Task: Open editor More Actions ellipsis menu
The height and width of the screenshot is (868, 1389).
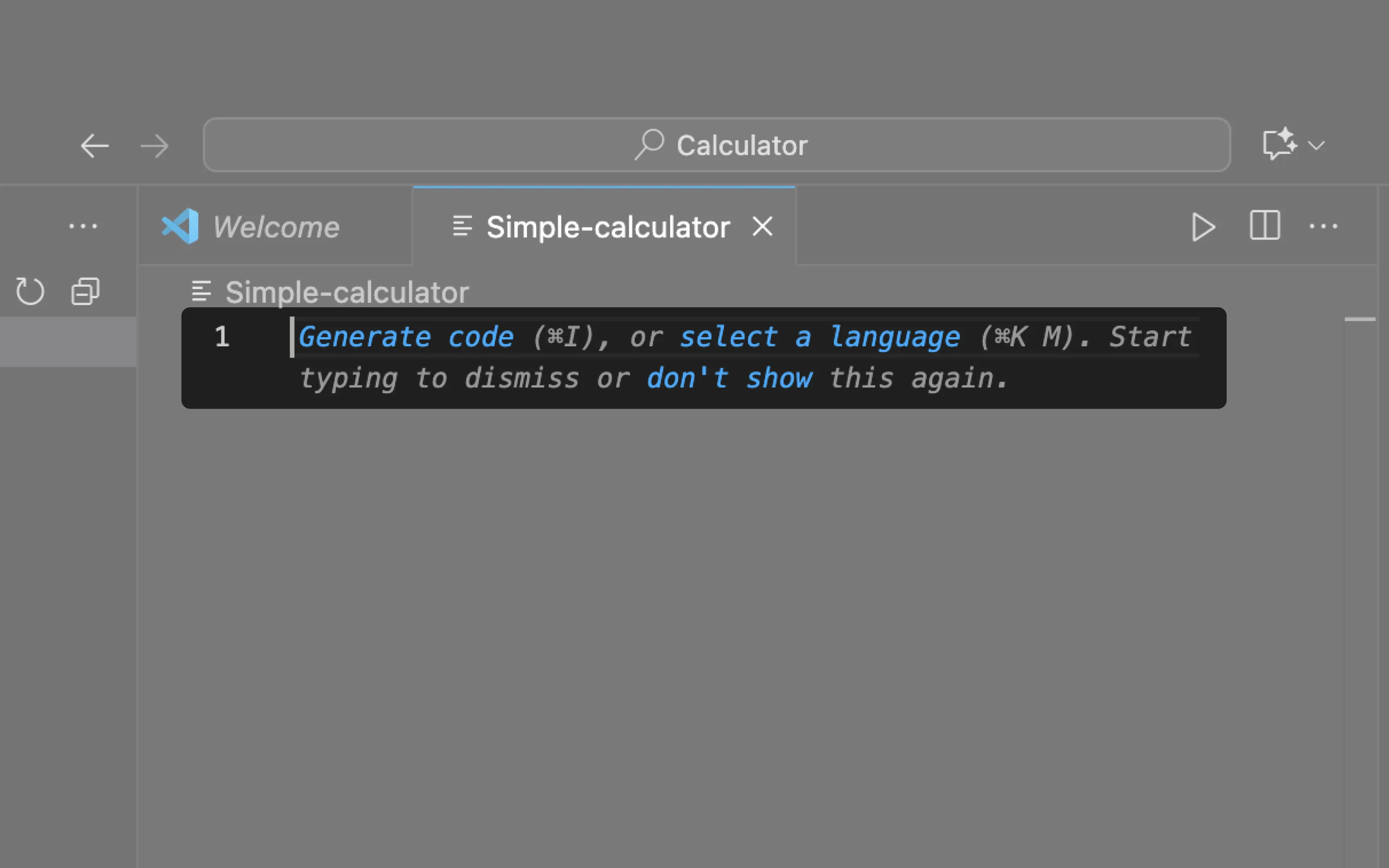Action: coord(1323,226)
